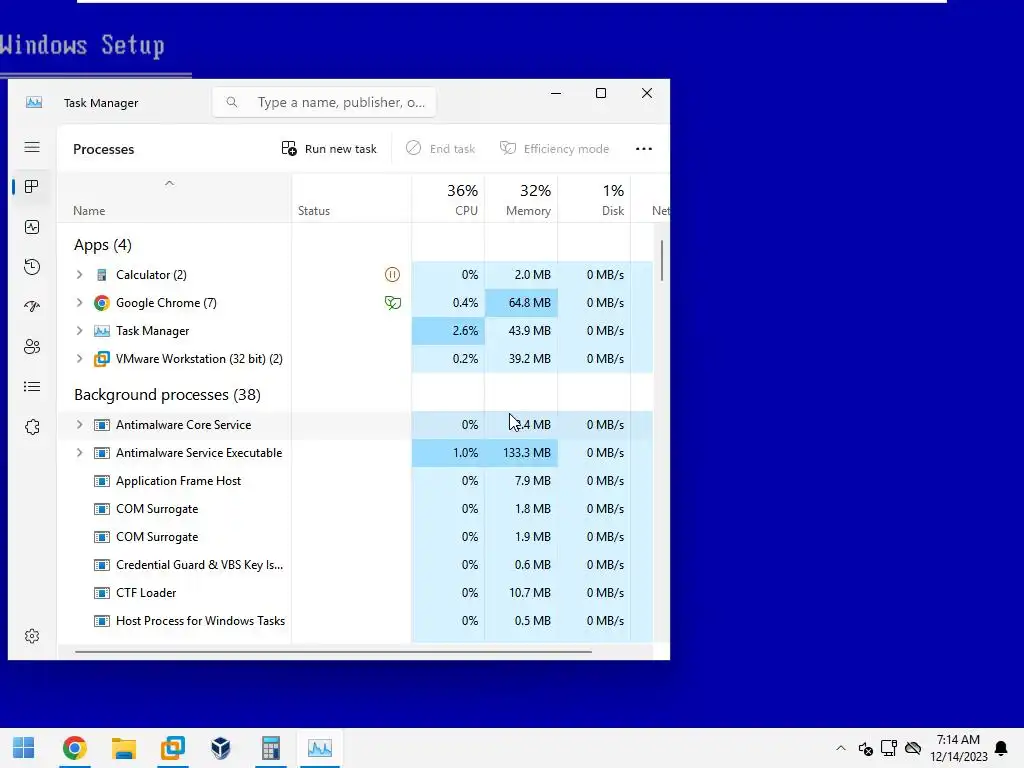The width and height of the screenshot is (1024, 768).
Task: Open the Task Manager navigation hamburger menu
Action: coord(32,147)
